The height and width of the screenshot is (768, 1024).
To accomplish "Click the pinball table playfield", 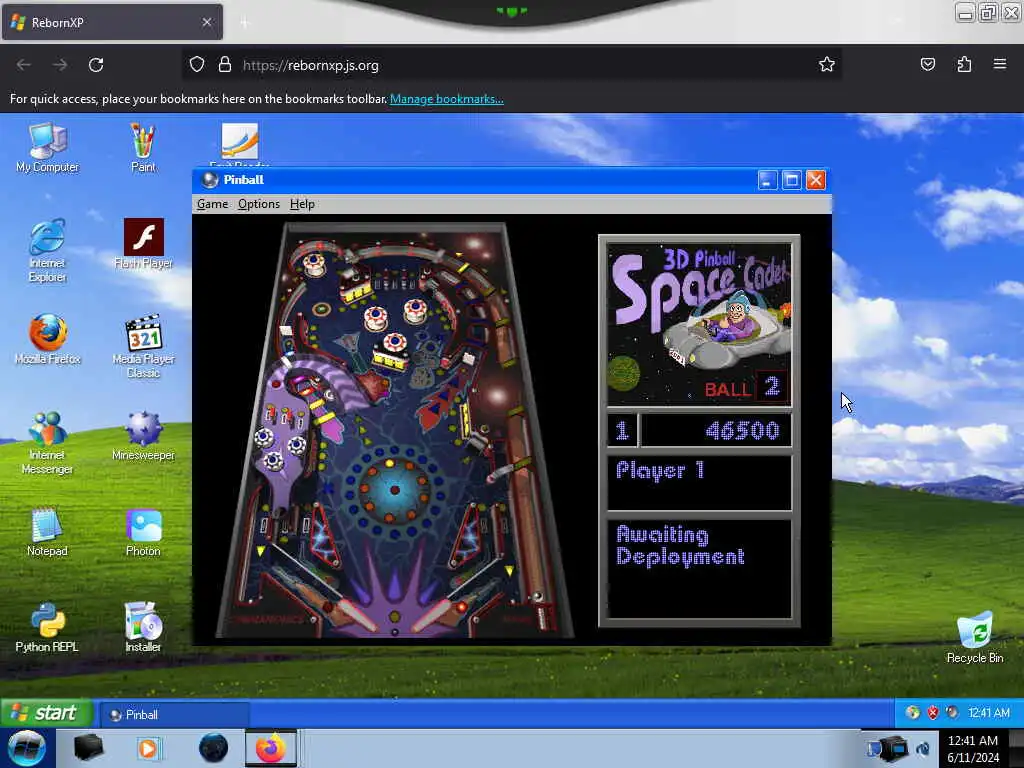I will click(x=394, y=430).
